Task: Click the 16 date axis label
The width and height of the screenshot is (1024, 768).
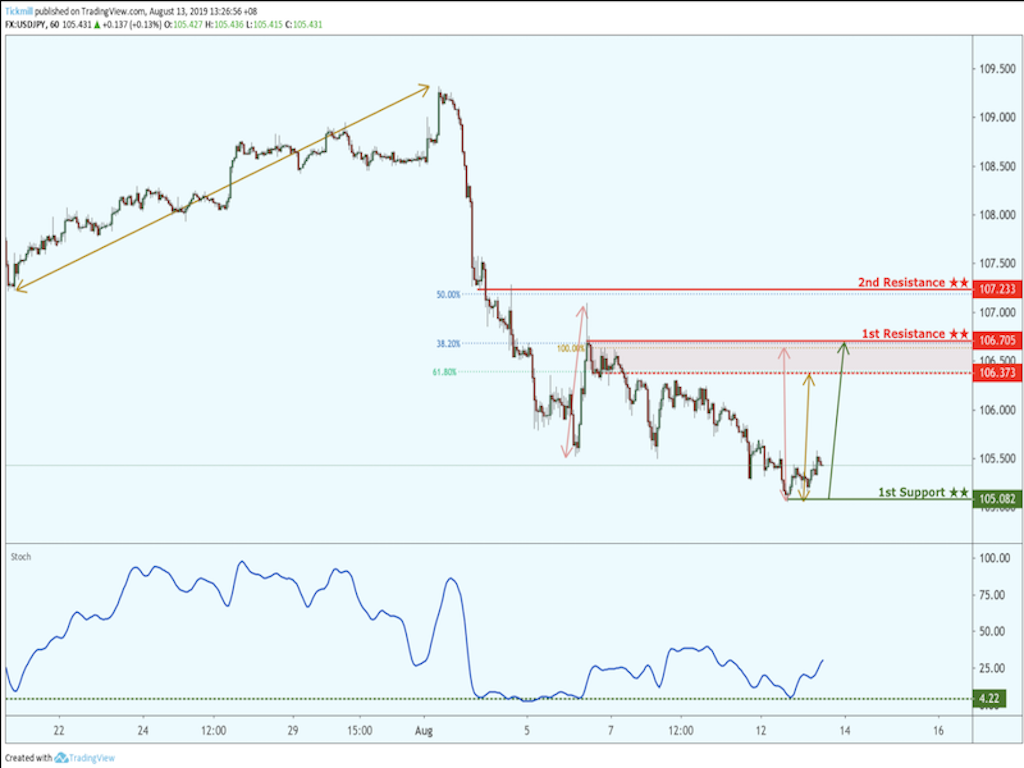Action: 938,730
